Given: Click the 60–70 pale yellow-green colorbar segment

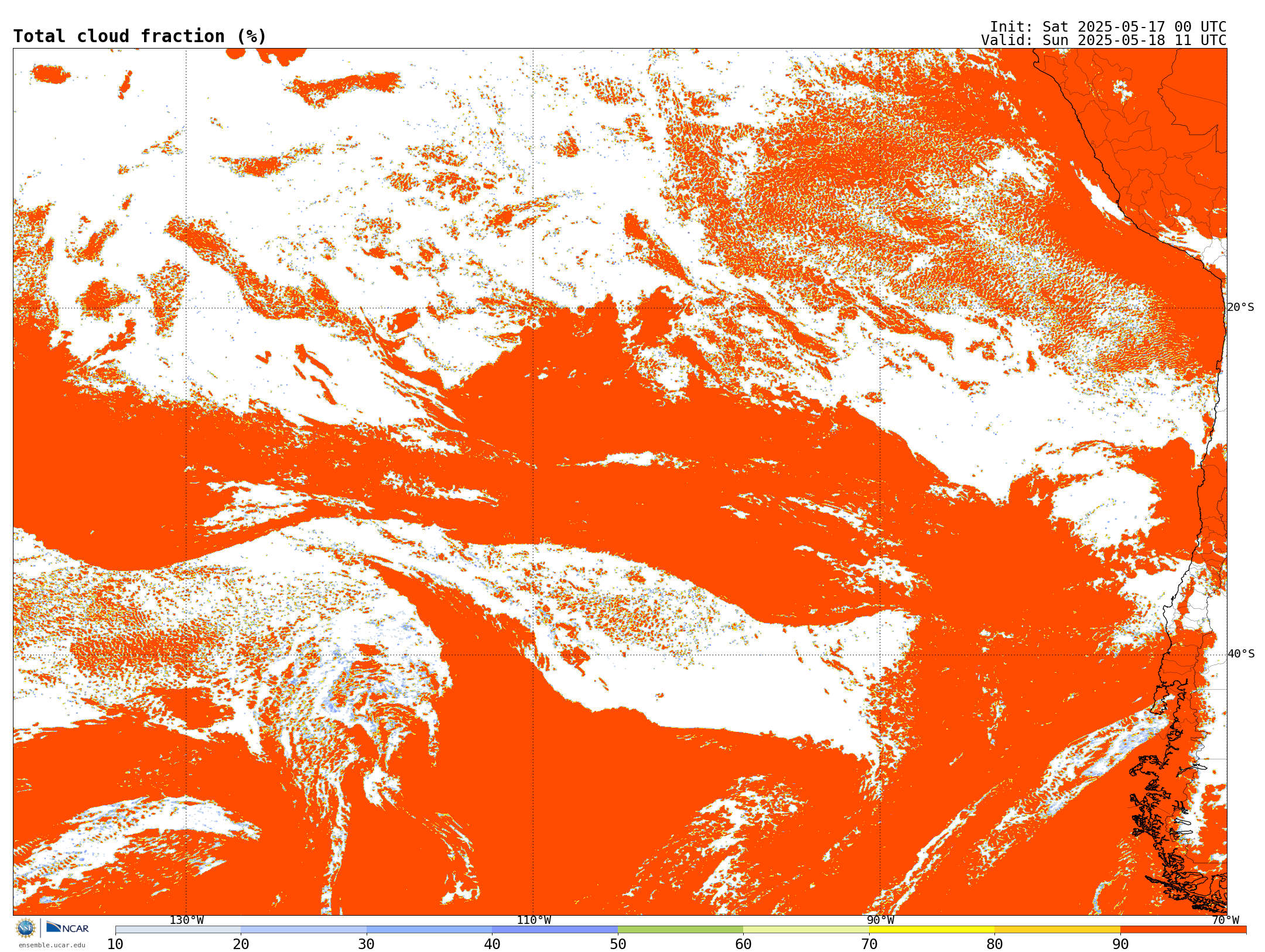Looking at the screenshot, I should point(806,930).
